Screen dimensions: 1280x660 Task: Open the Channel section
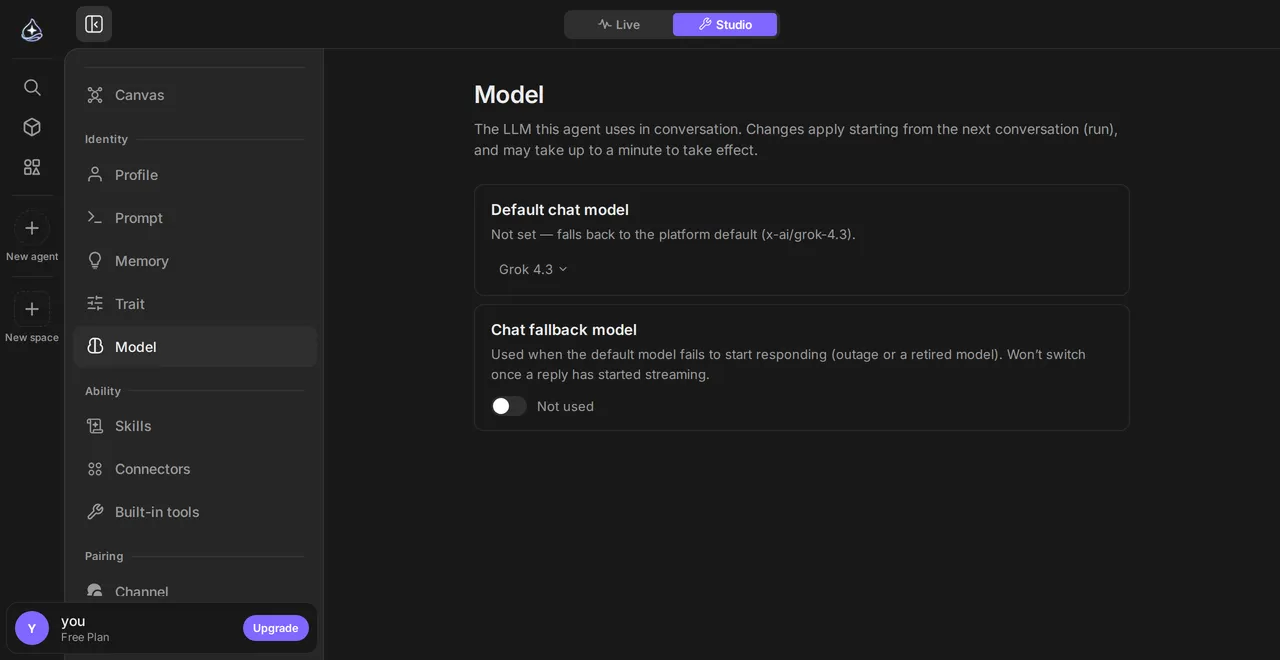click(195, 590)
